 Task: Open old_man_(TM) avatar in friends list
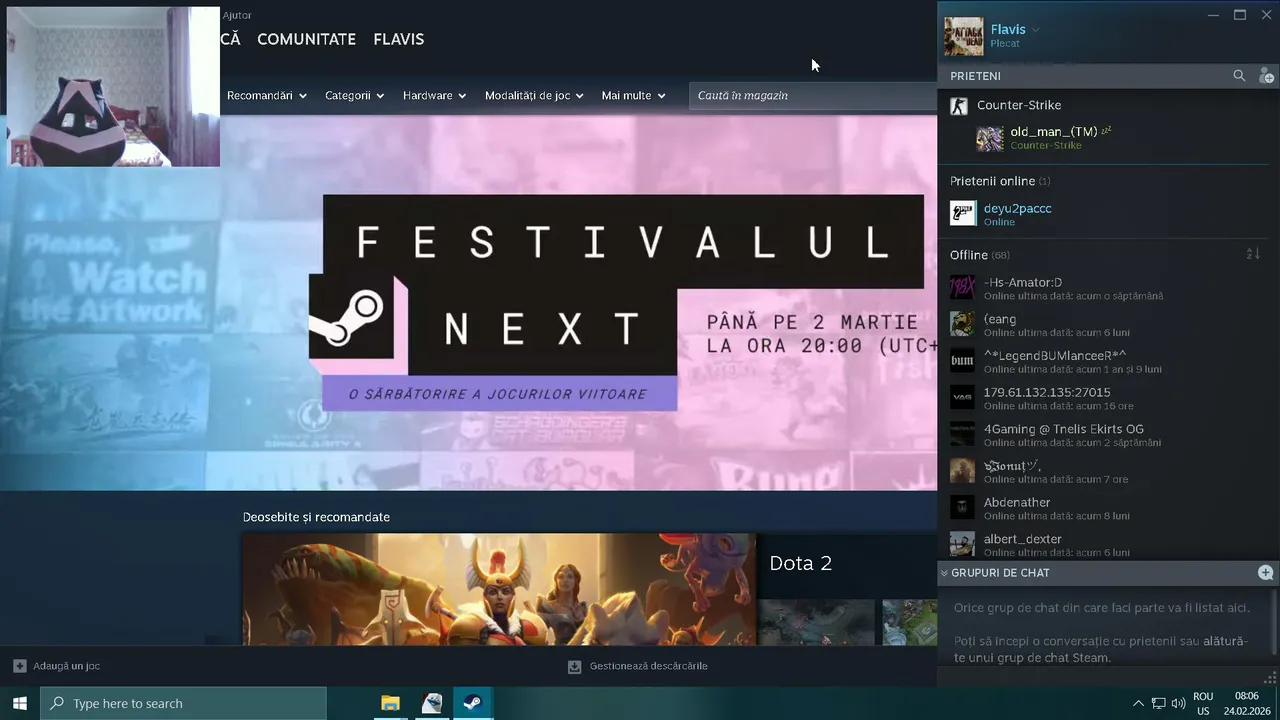coord(990,139)
